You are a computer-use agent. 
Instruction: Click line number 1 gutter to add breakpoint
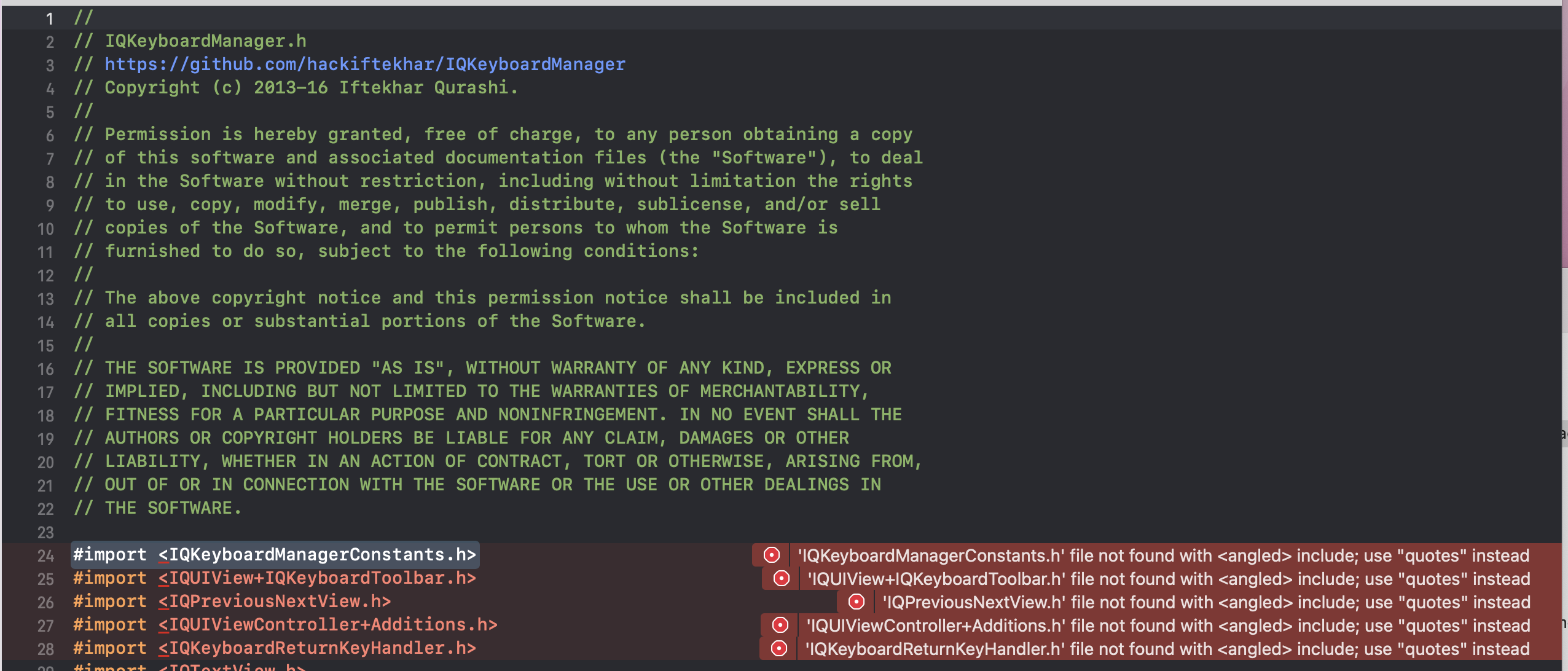49,18
